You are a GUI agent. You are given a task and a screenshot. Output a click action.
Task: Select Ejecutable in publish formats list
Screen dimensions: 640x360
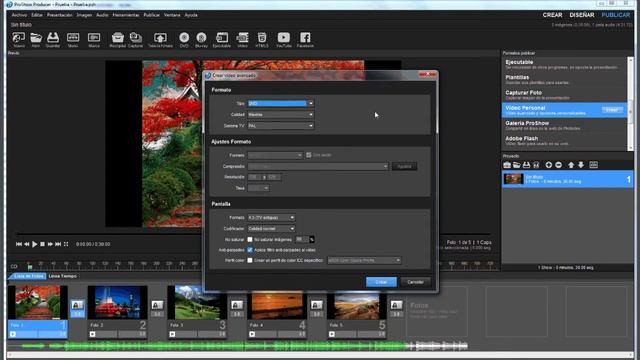click(x=564, y=64)
